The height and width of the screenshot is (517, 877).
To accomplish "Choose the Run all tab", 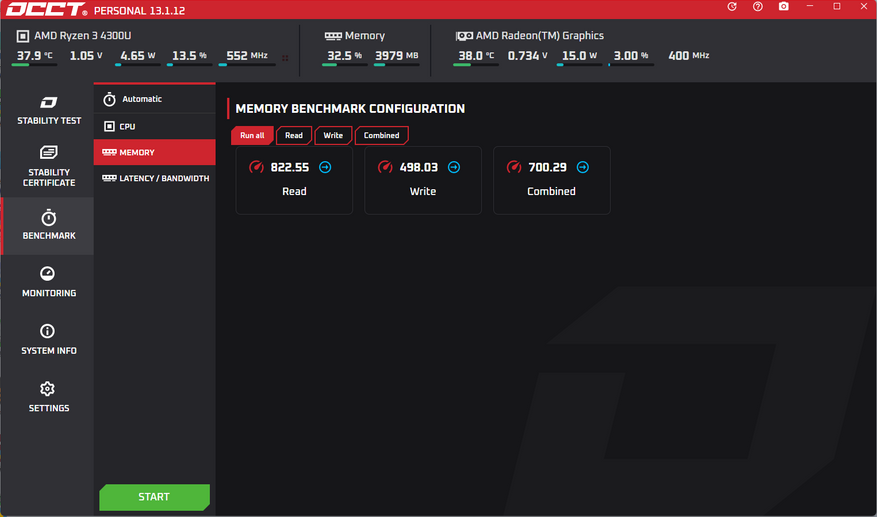I will coord(252,135).
